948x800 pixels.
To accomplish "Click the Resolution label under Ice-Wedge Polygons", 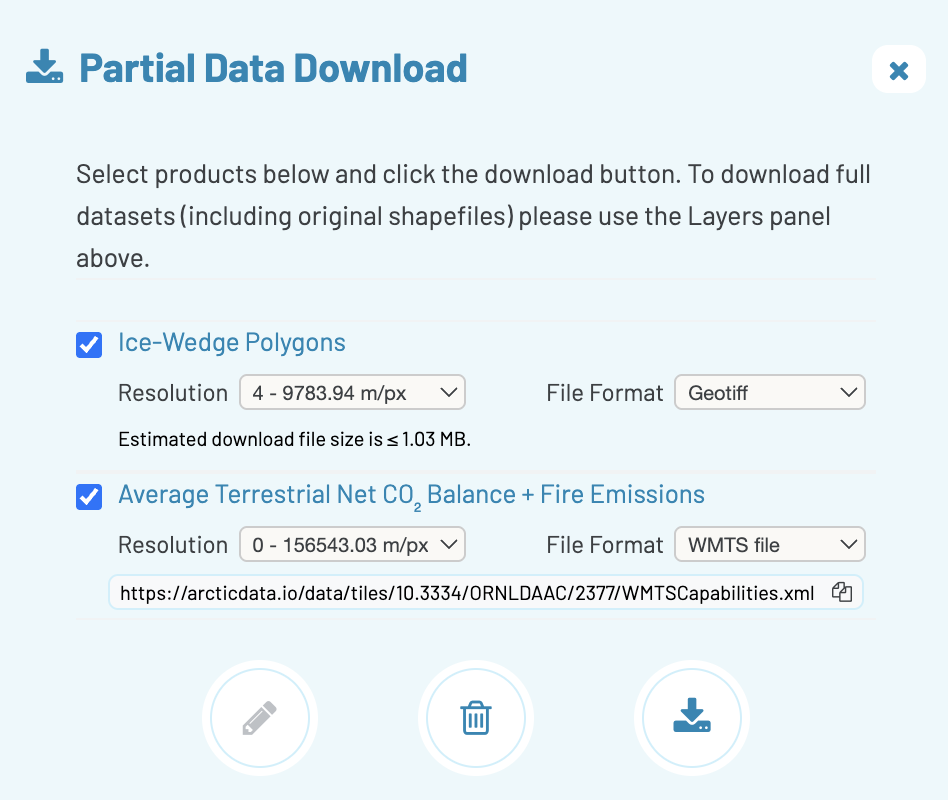I will point(173,393).
